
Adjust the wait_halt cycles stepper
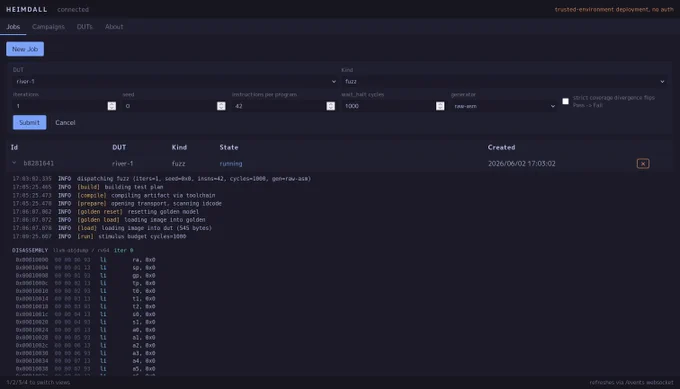(440, 106)
